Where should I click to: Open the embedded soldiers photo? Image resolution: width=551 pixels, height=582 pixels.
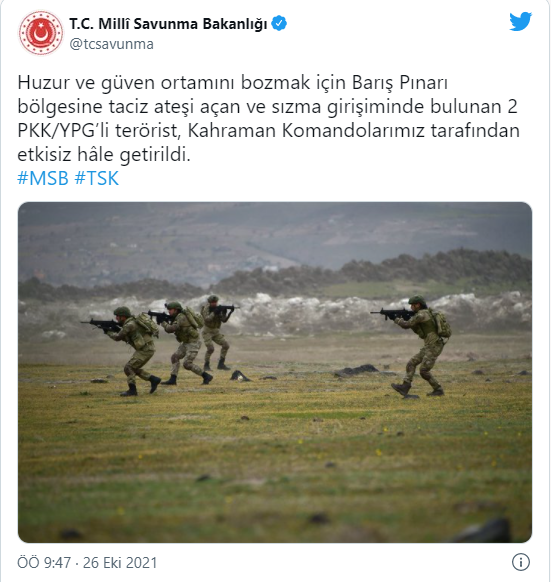pos(275,372)
